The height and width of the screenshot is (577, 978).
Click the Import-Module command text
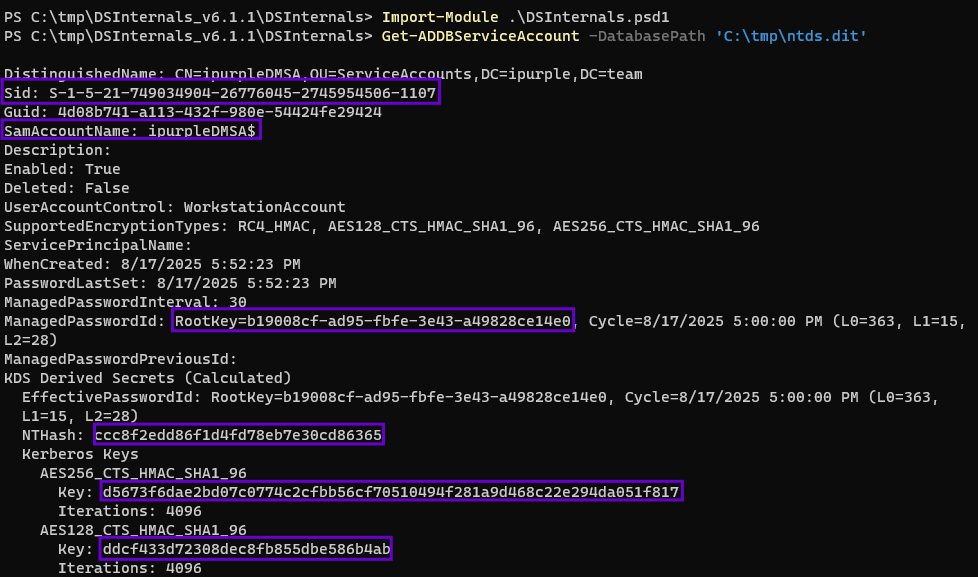(x=437, y=17)
